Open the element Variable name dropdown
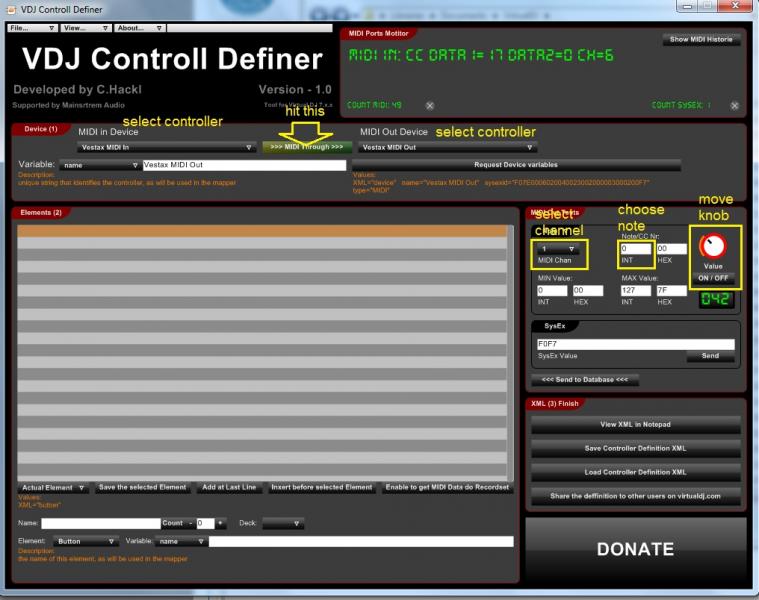Viewport: 759px width, 600px height. [181, 541]
